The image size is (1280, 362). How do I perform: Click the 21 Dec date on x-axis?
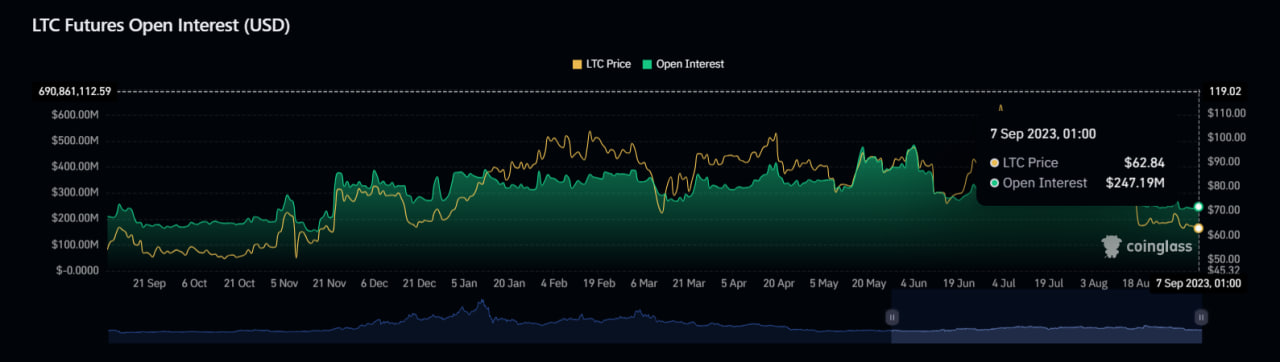[x=419, y=284]
